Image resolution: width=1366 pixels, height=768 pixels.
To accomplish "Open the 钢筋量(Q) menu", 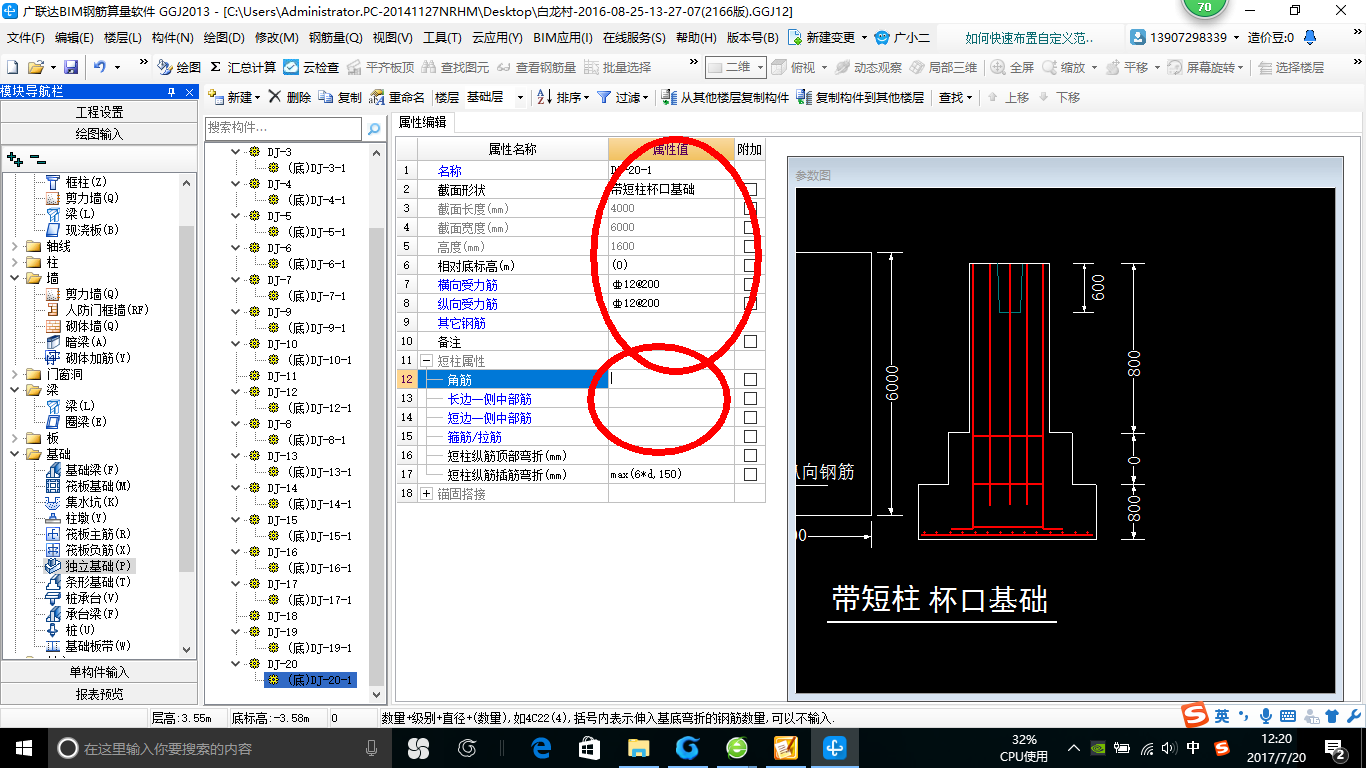I will tap(335, 38).
